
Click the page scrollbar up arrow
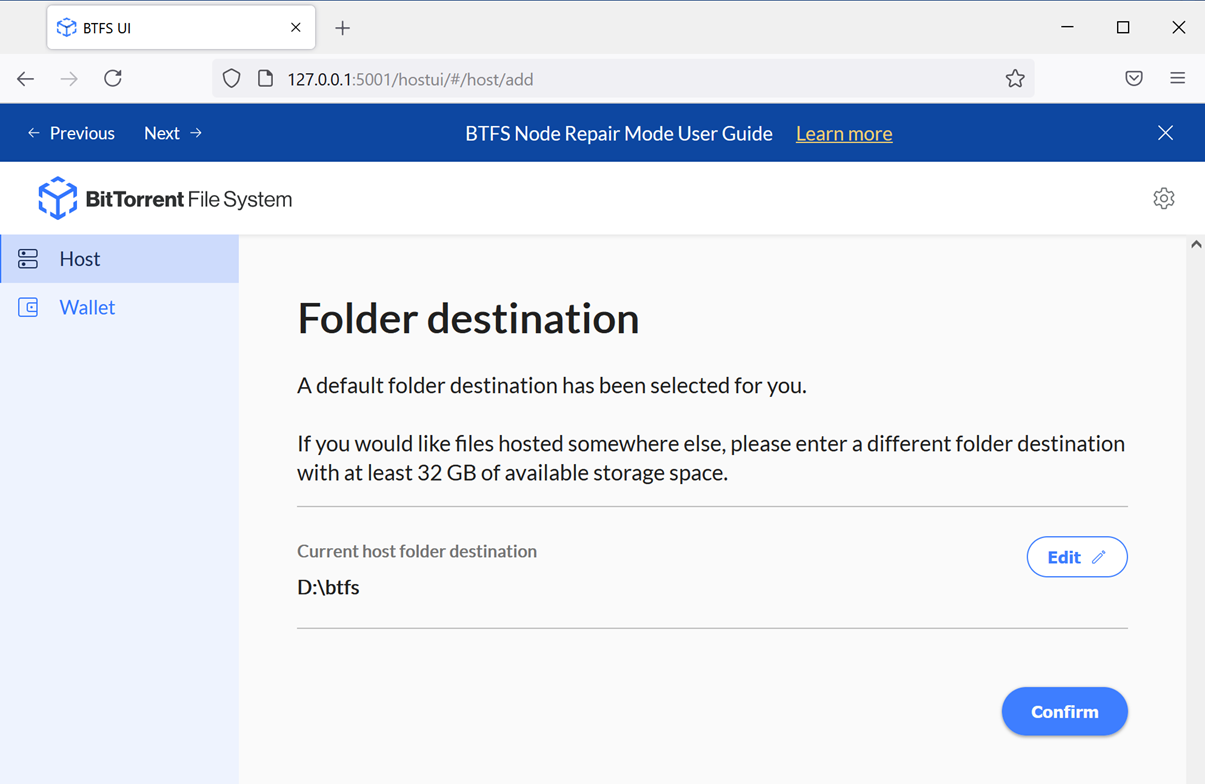click(1196, 244)
